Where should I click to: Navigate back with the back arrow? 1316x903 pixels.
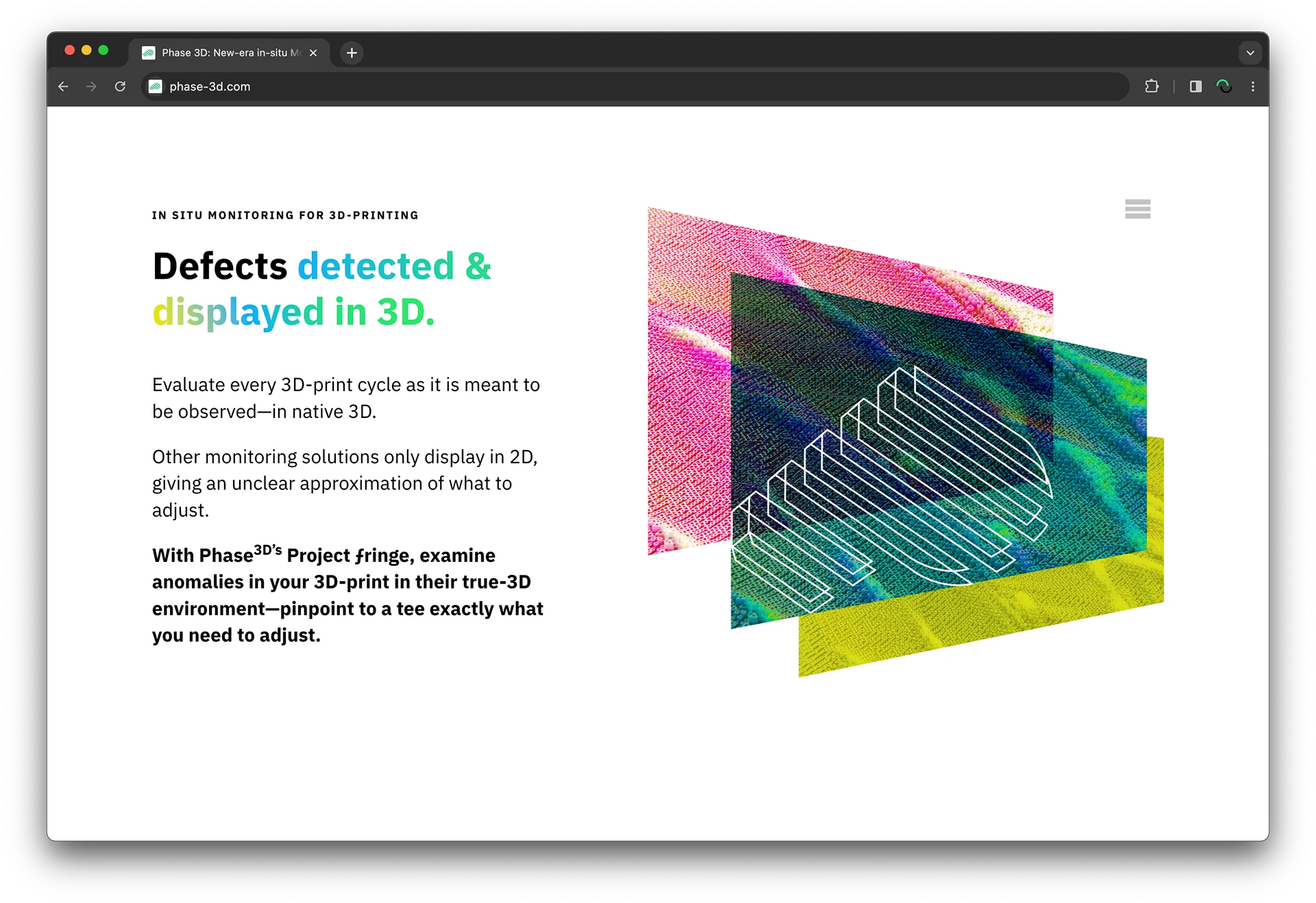[63, 86]
